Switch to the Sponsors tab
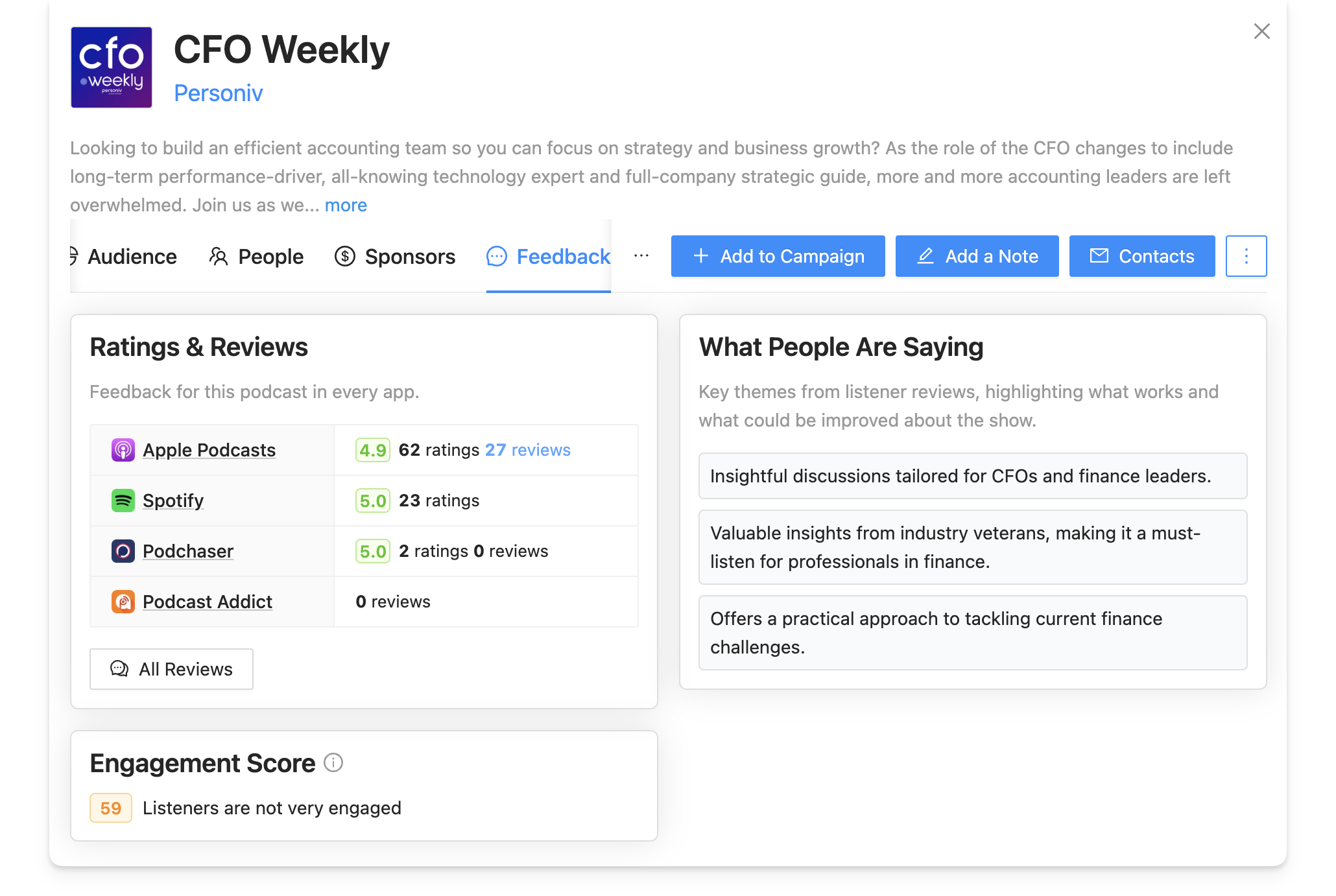Viewport: 1336px width, 896px height. point(410,256)
